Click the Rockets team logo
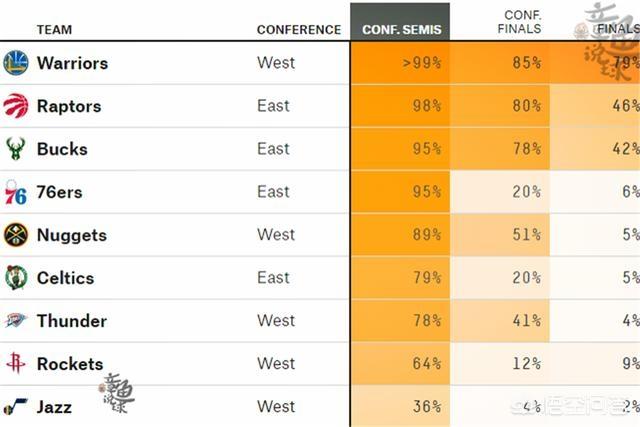Screen dimensions: 640x427 pyautogui.click(x=16, y=364)
